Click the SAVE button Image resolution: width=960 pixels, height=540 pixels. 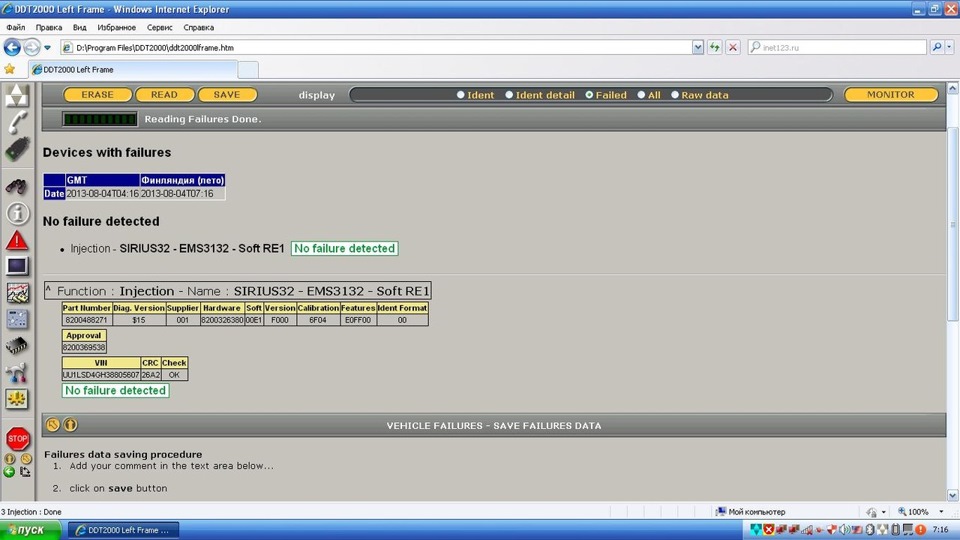click(x=227, y=95)
